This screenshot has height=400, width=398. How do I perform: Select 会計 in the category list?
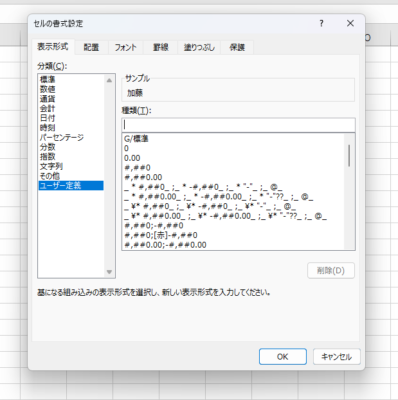71,108
